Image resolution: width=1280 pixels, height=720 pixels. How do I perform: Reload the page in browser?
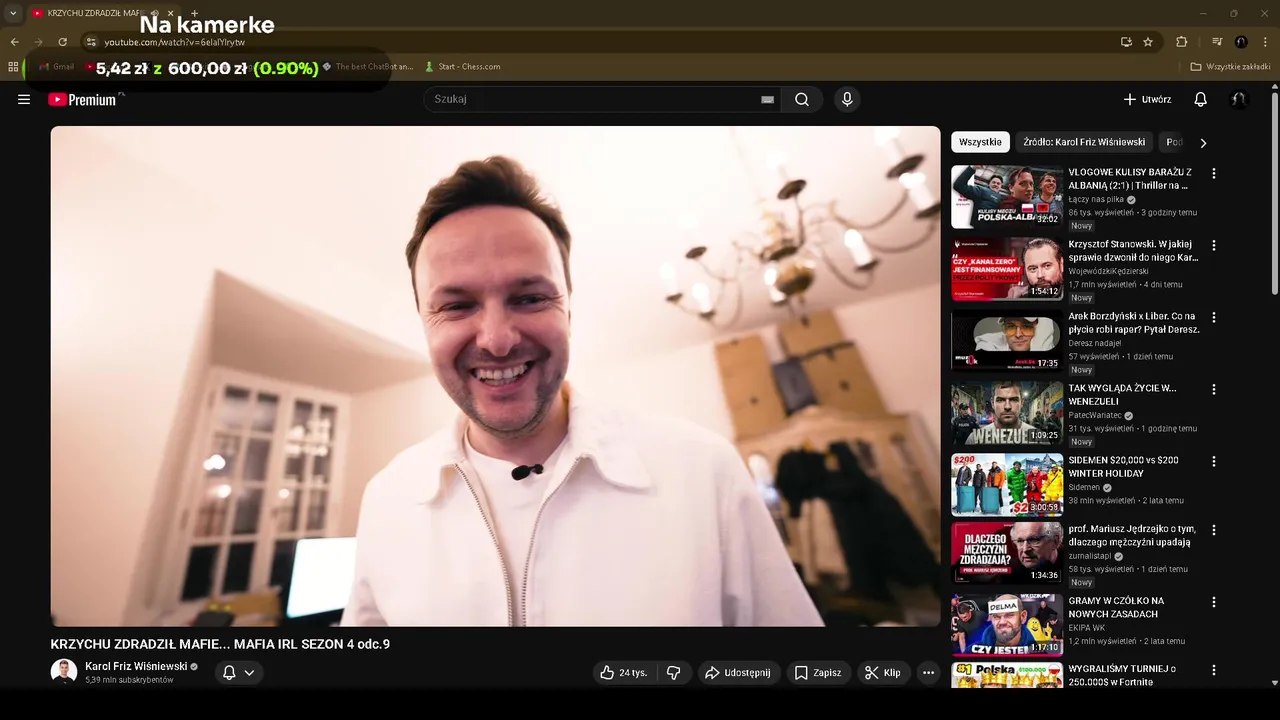[x=62, y=42]
